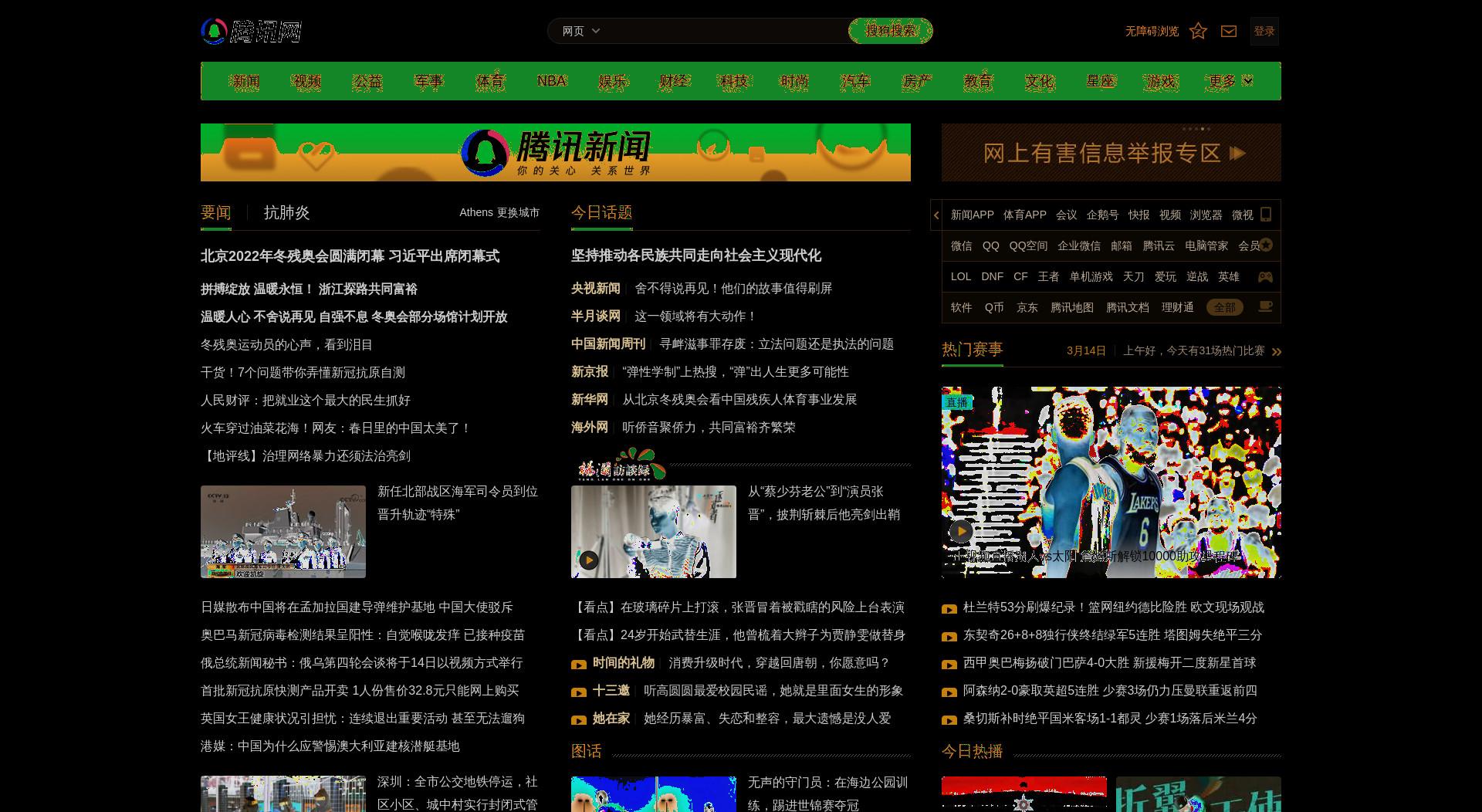Open the mail envelope icon in header
1482x812 pixels.
[1229, 31]
